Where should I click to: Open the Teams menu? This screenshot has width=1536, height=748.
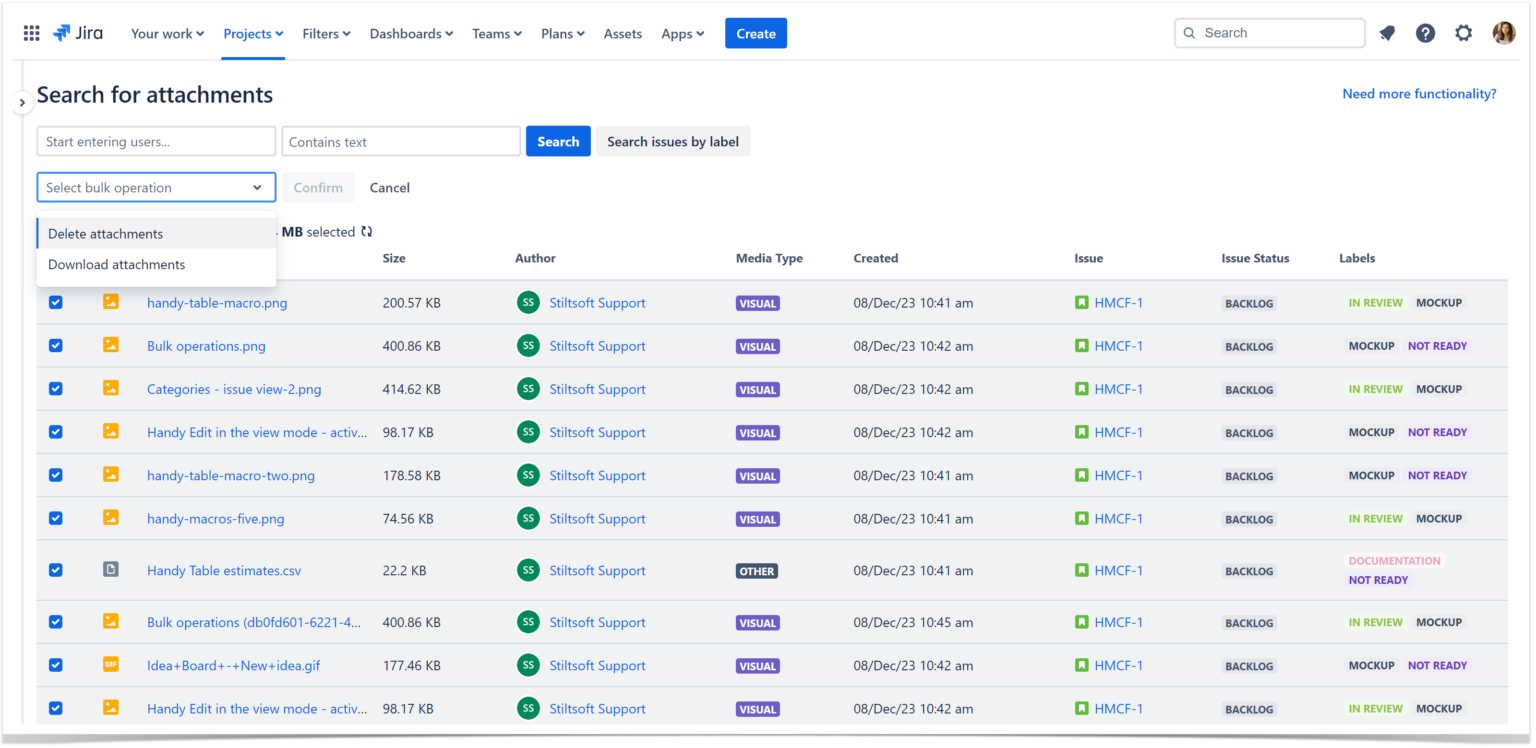[496, 33]
